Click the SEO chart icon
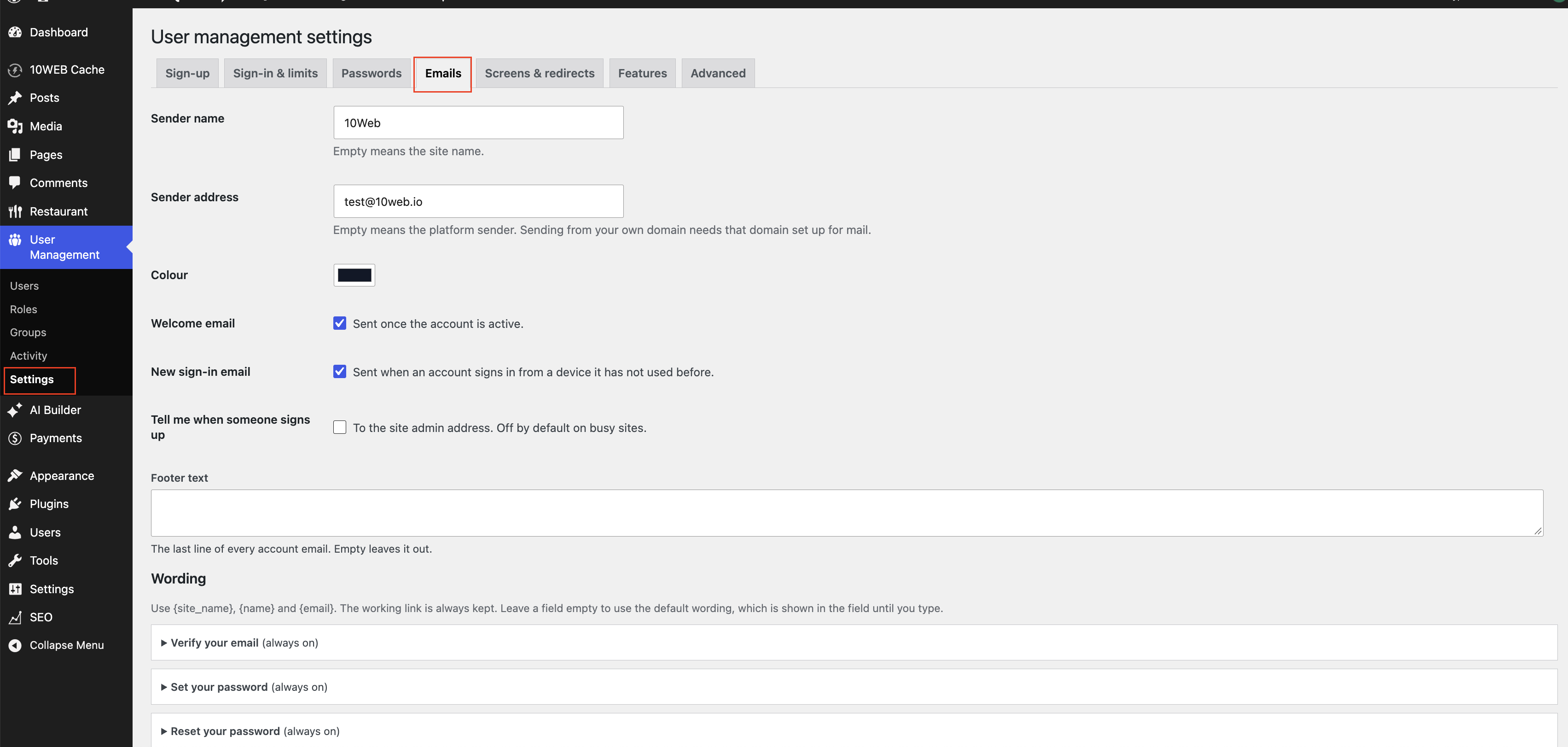 click(x=15, y=617)
